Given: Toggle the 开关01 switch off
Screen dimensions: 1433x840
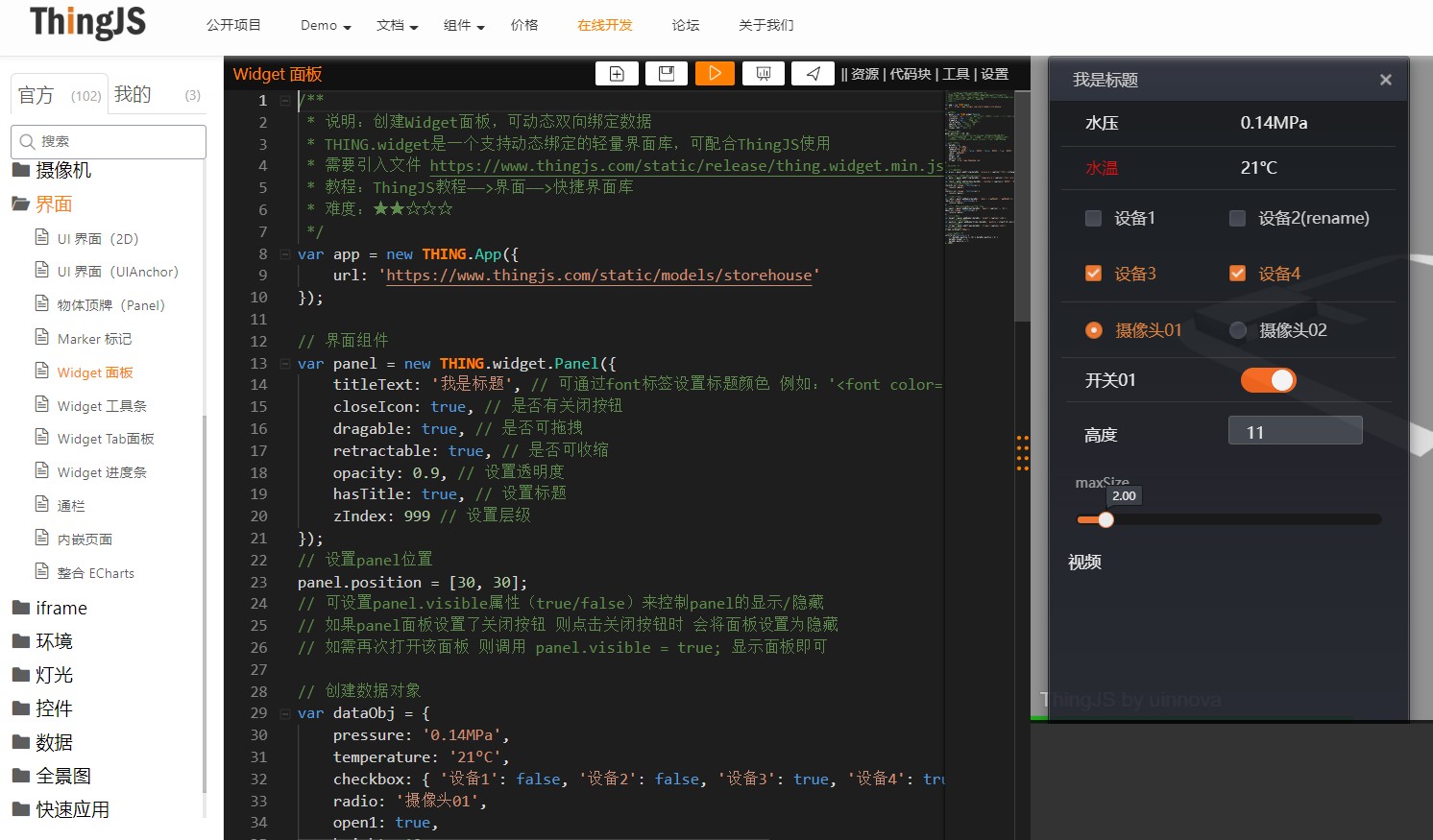Looking at the screenshot, I should tap(1268, 380).
